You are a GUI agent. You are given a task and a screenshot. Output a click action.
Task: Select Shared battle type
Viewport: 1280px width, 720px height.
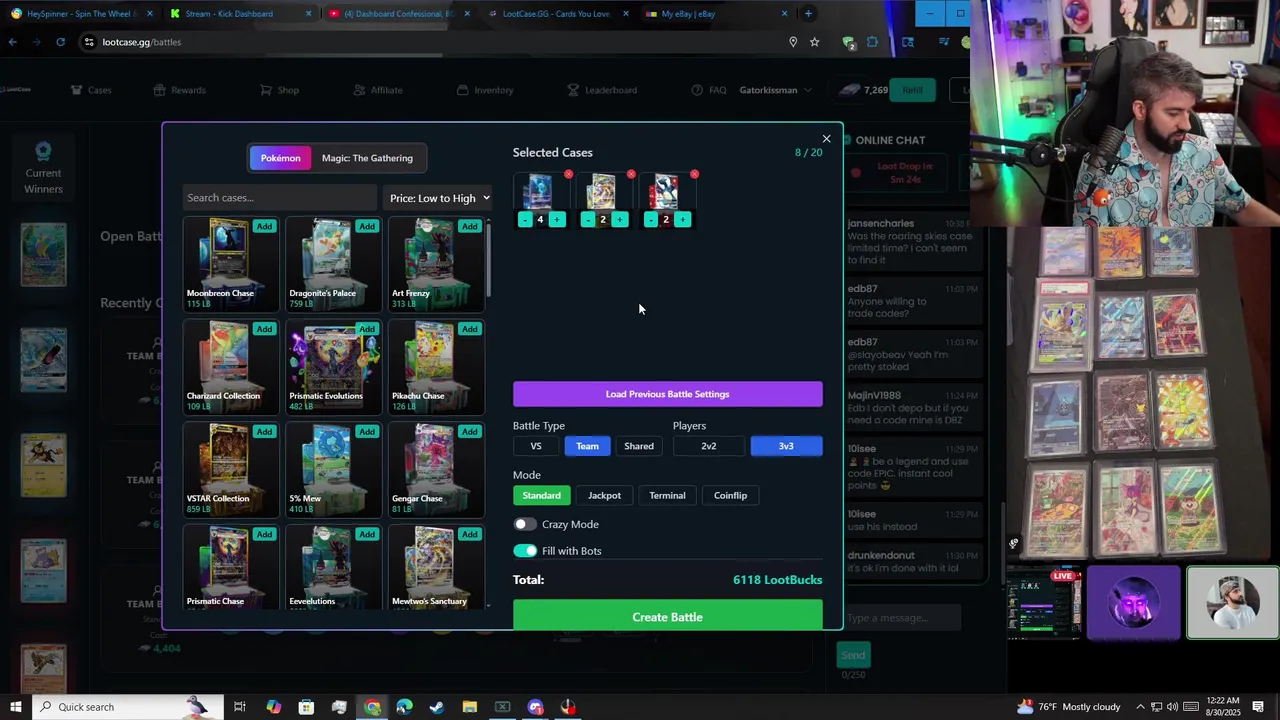coord(639,446)
